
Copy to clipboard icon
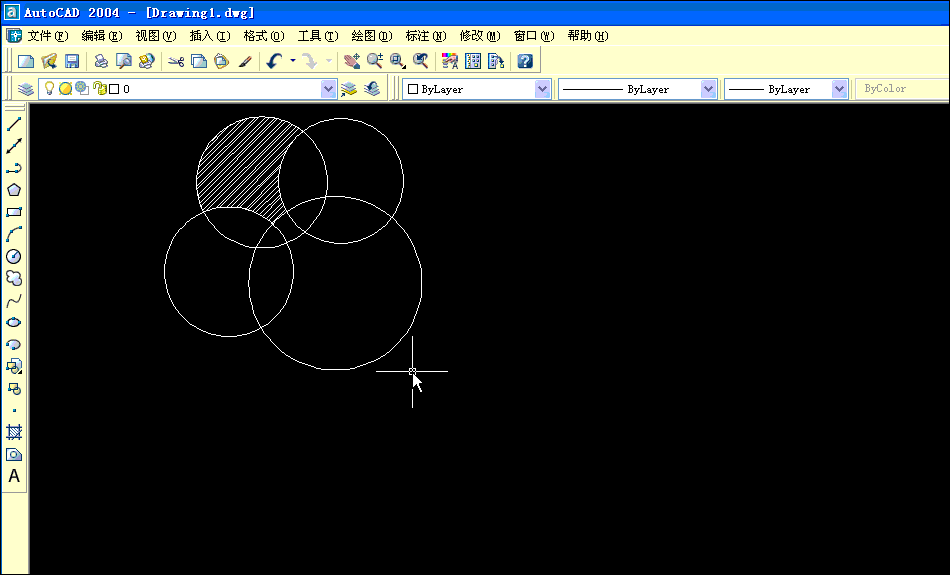(199, 61)
